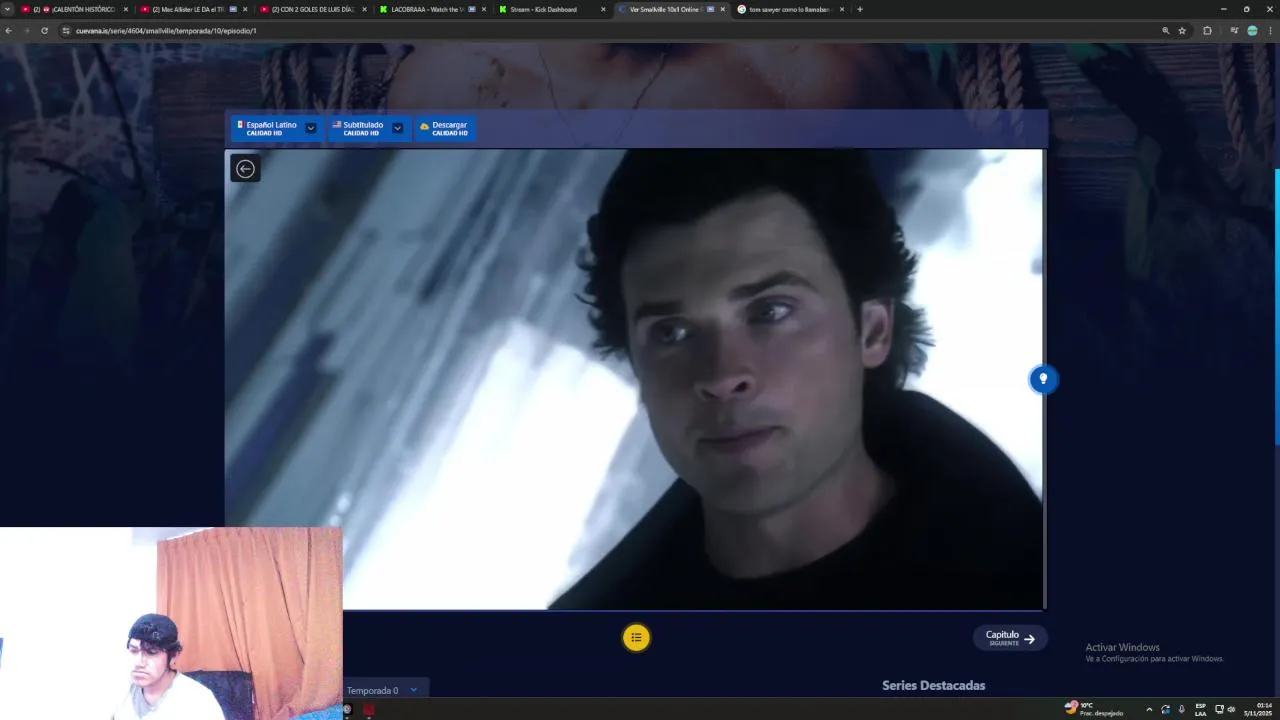Open the ESP LAA language switcher
This screenshot has width=1280, height=720.
tap(1200, 709)
